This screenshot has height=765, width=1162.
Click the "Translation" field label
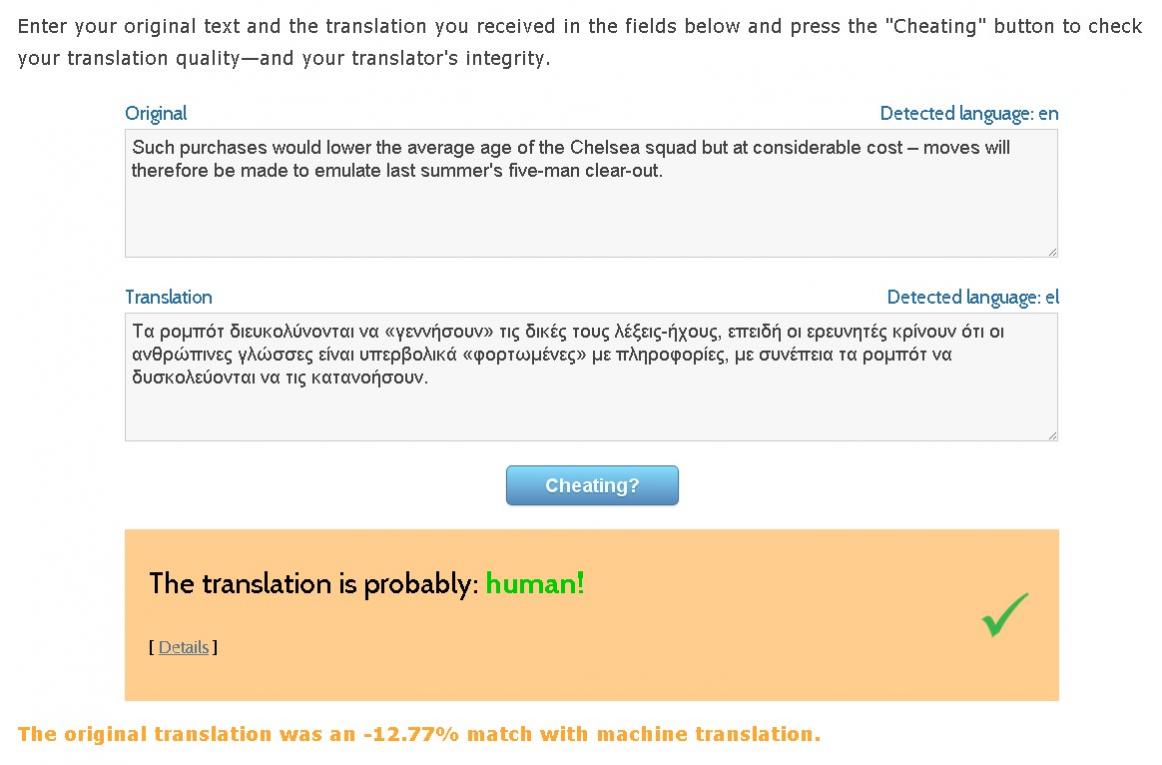coord(168,297)
